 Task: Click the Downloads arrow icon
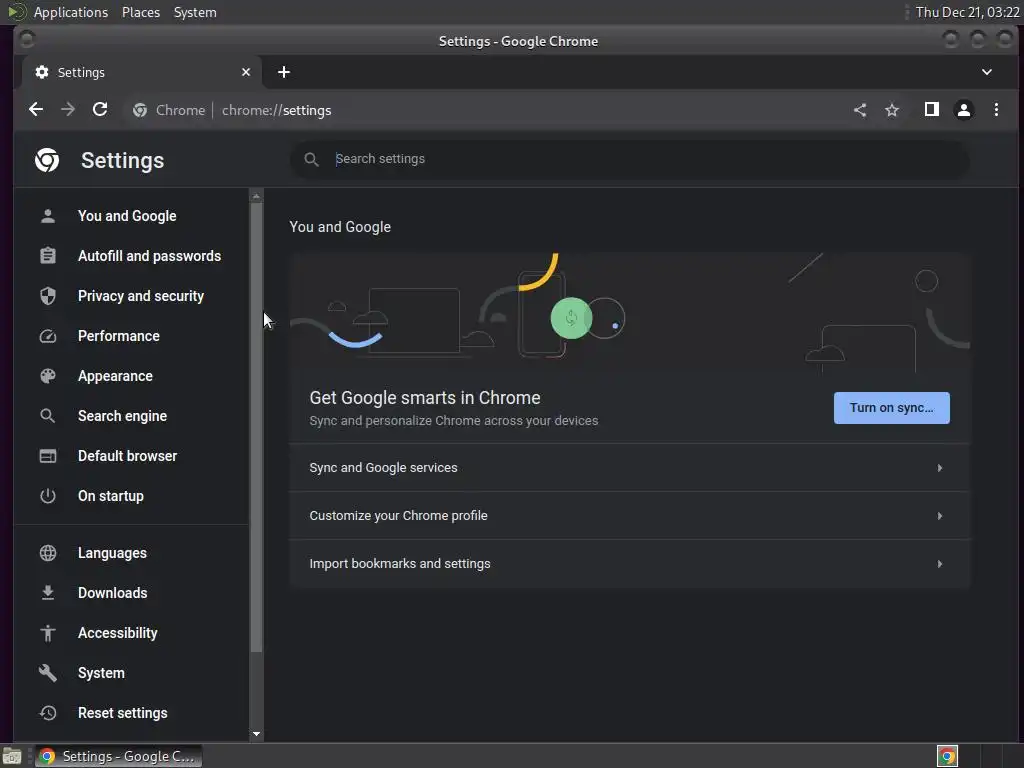click(x=48, y=592)
